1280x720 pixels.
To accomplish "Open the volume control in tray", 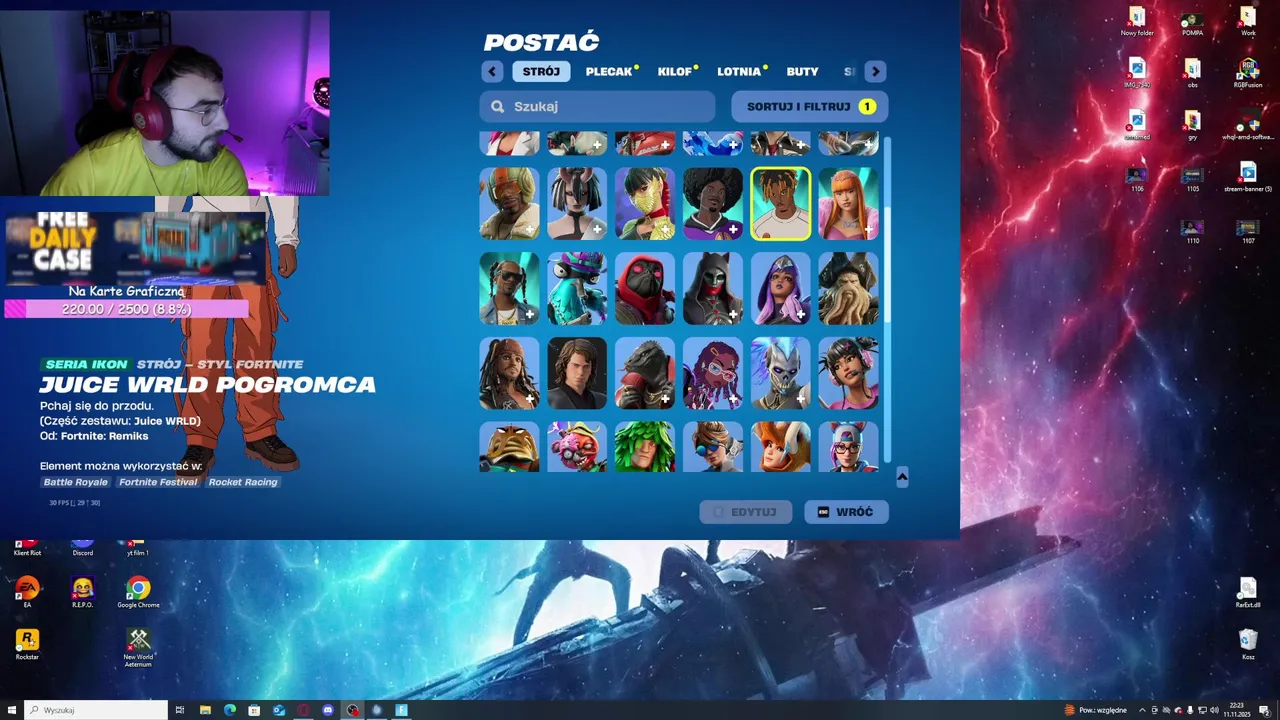I will click(1214, 710).
